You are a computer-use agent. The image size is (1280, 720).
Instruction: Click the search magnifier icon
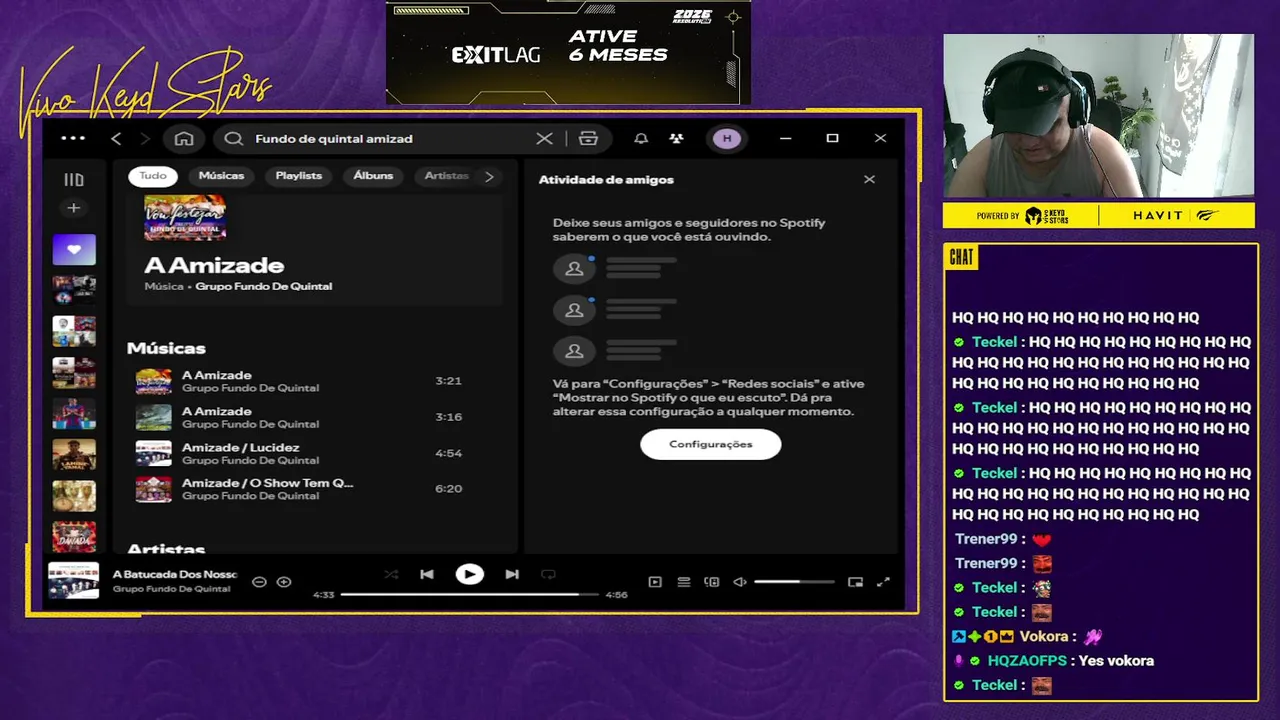coord(233,138)
